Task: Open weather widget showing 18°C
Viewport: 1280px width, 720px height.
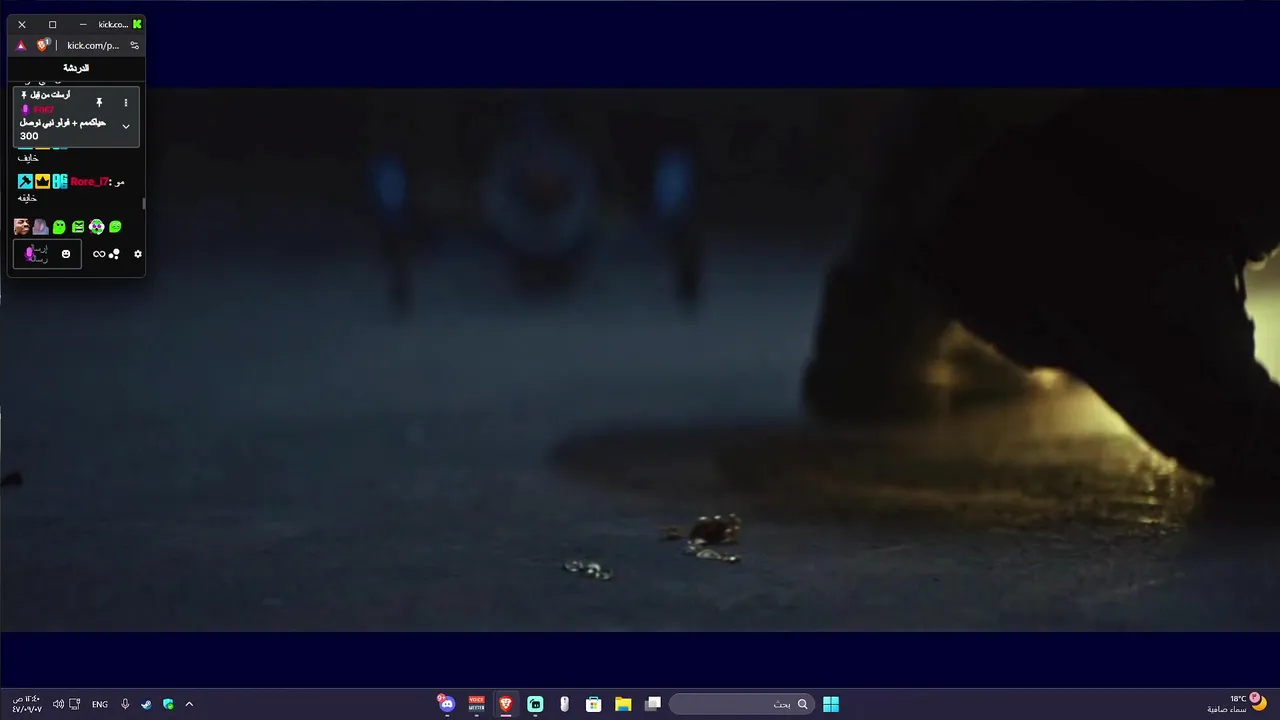Action: click(x=1236, y=704)
